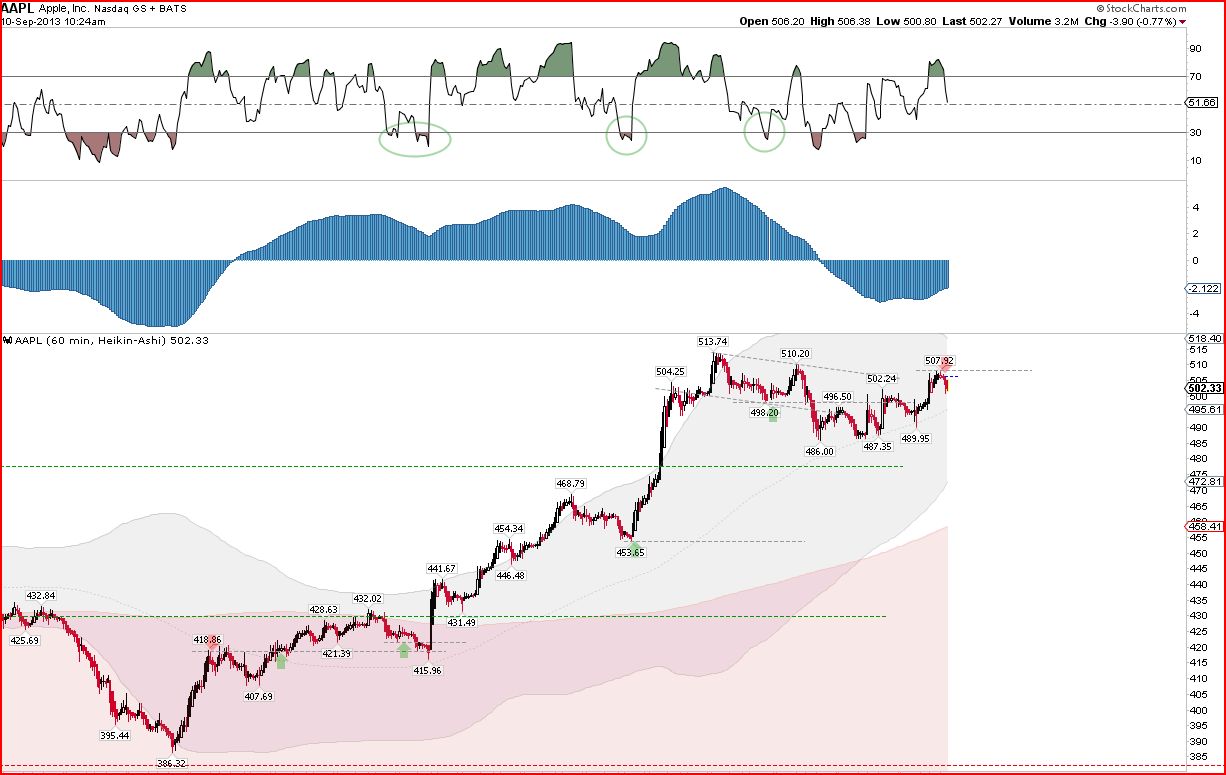
Task: Click the 504.25 price label
Action: tap(670, 371)
